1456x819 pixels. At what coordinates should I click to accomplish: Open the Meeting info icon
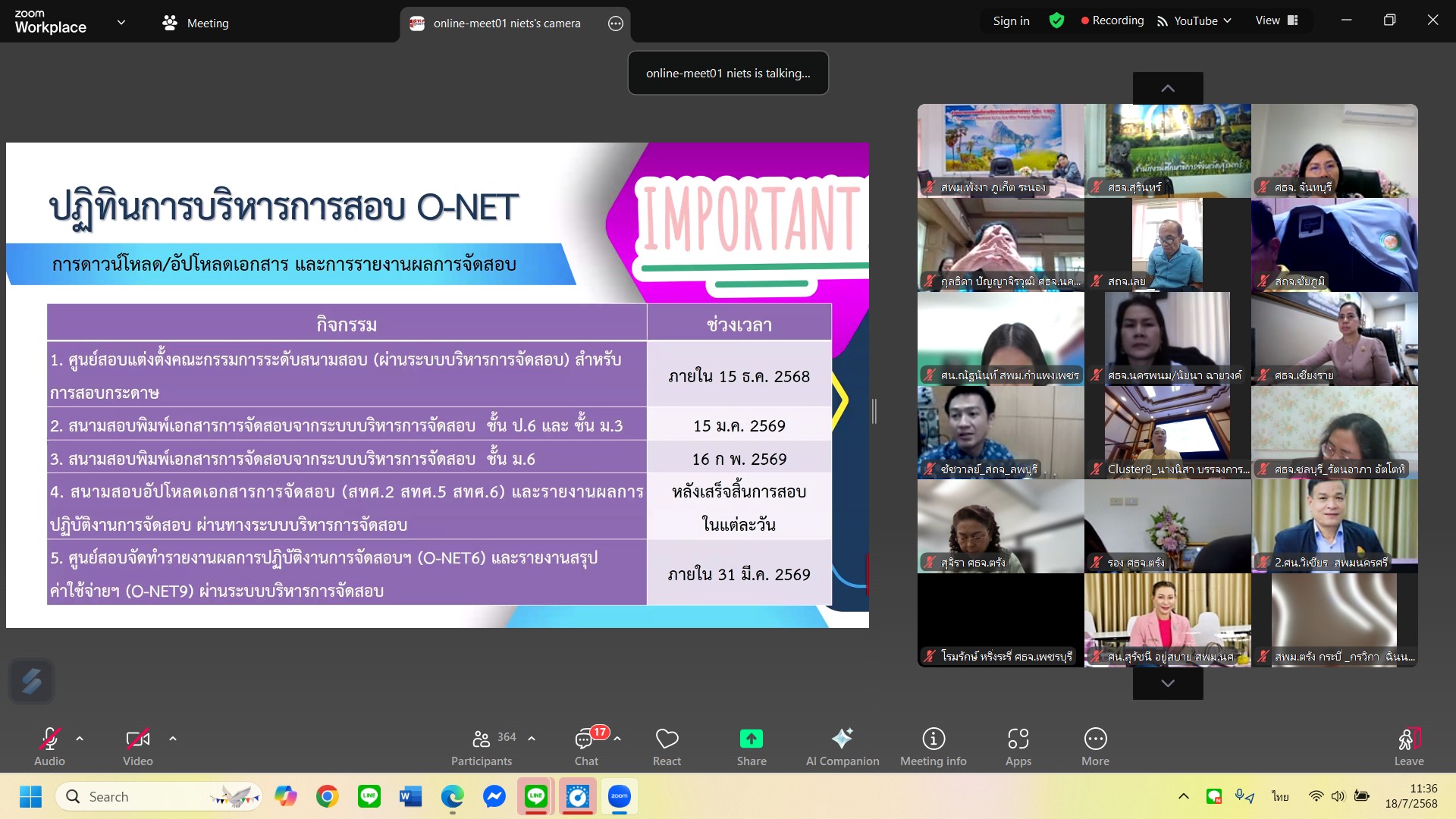coord(933,739)
